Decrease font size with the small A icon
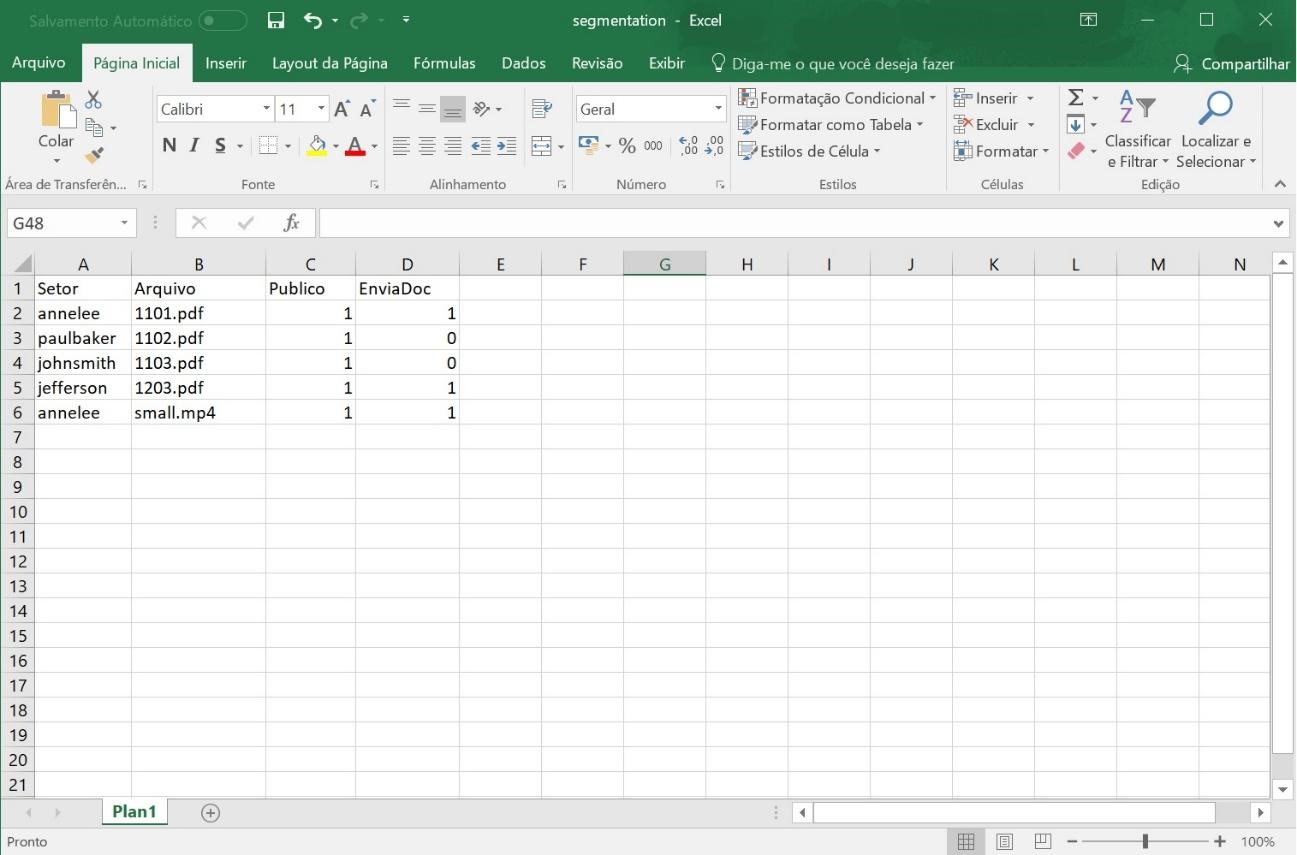Screen dimensions: 1297x855 368,109
